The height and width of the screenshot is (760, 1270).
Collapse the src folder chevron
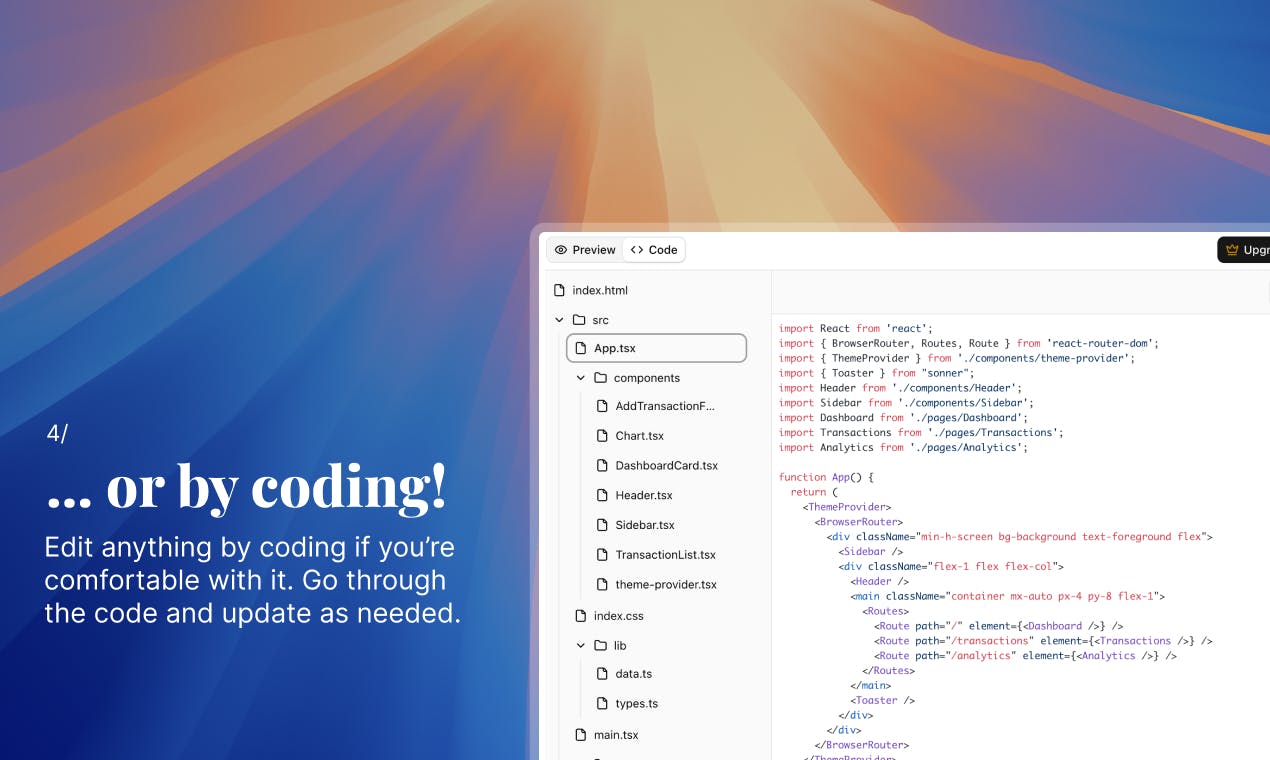559,320
